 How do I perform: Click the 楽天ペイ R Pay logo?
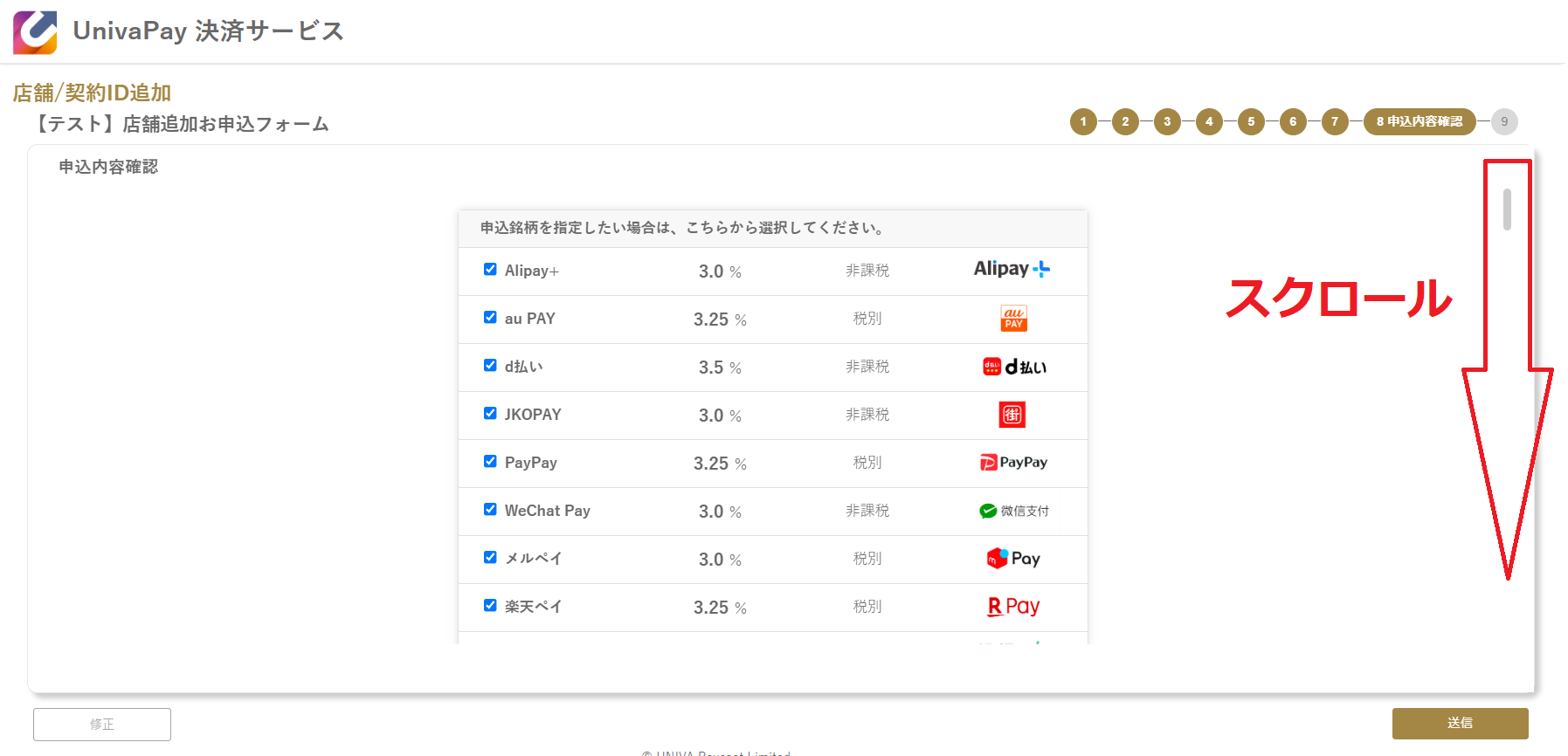(1013, 607)
